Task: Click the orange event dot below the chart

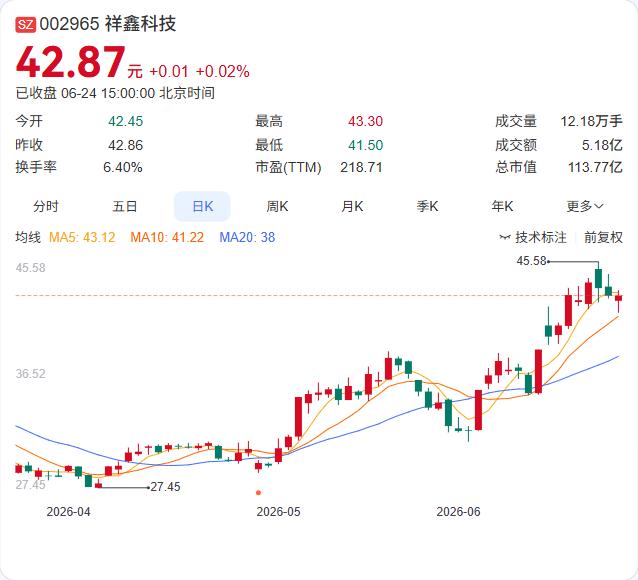Action: point(258,493)
